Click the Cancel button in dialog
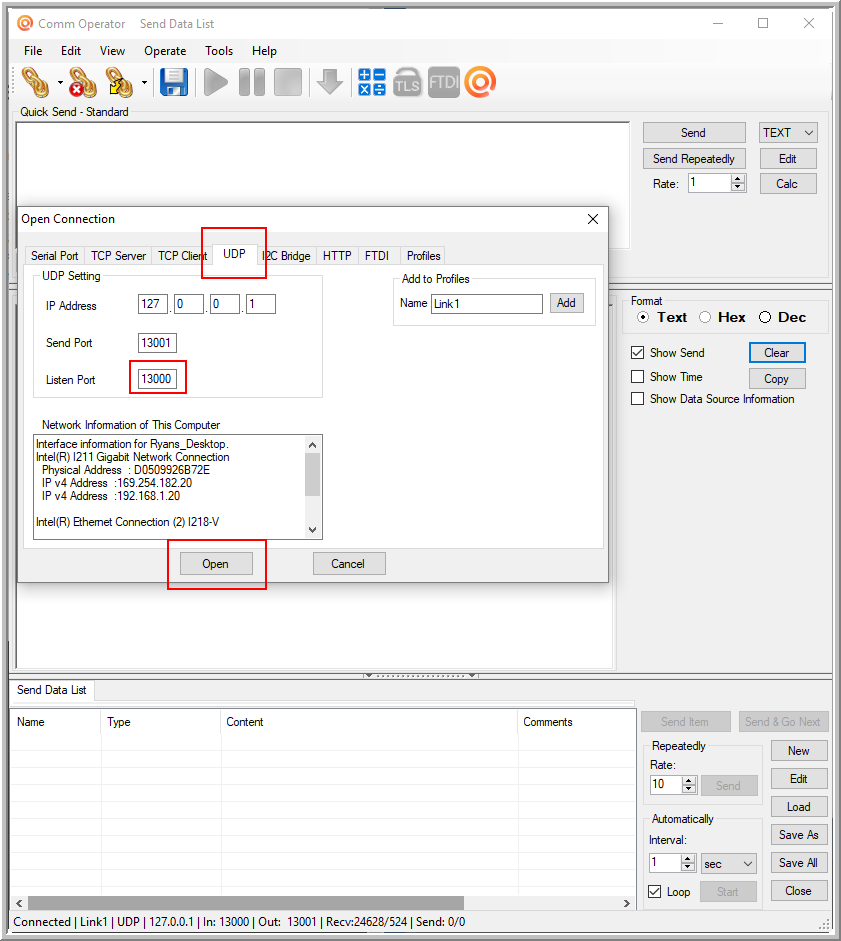841x941 pixels. 348,564
